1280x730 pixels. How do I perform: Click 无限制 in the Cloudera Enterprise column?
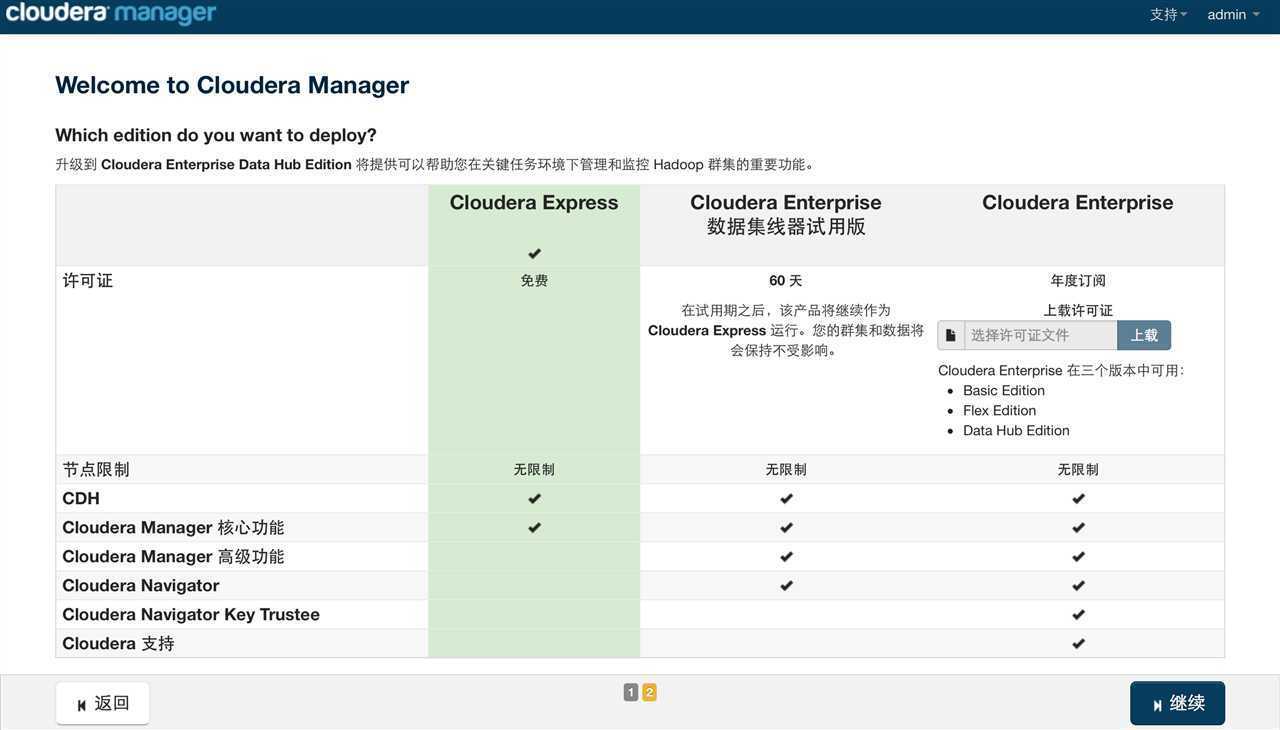[1078, 469]
